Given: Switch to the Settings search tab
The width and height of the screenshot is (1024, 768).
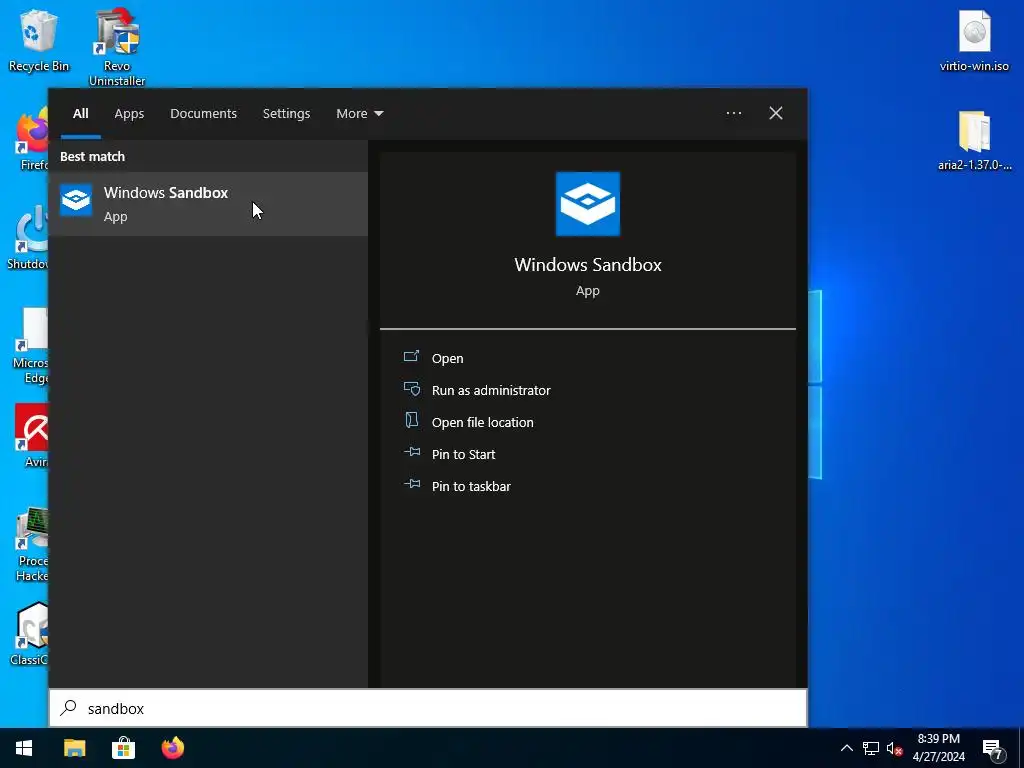Looking at the screenshot, I should click(x=286, y=114).
